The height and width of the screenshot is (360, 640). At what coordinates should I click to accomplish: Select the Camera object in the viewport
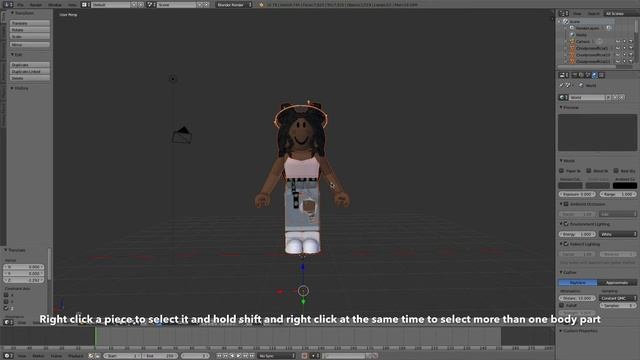(x=182, y=135)
